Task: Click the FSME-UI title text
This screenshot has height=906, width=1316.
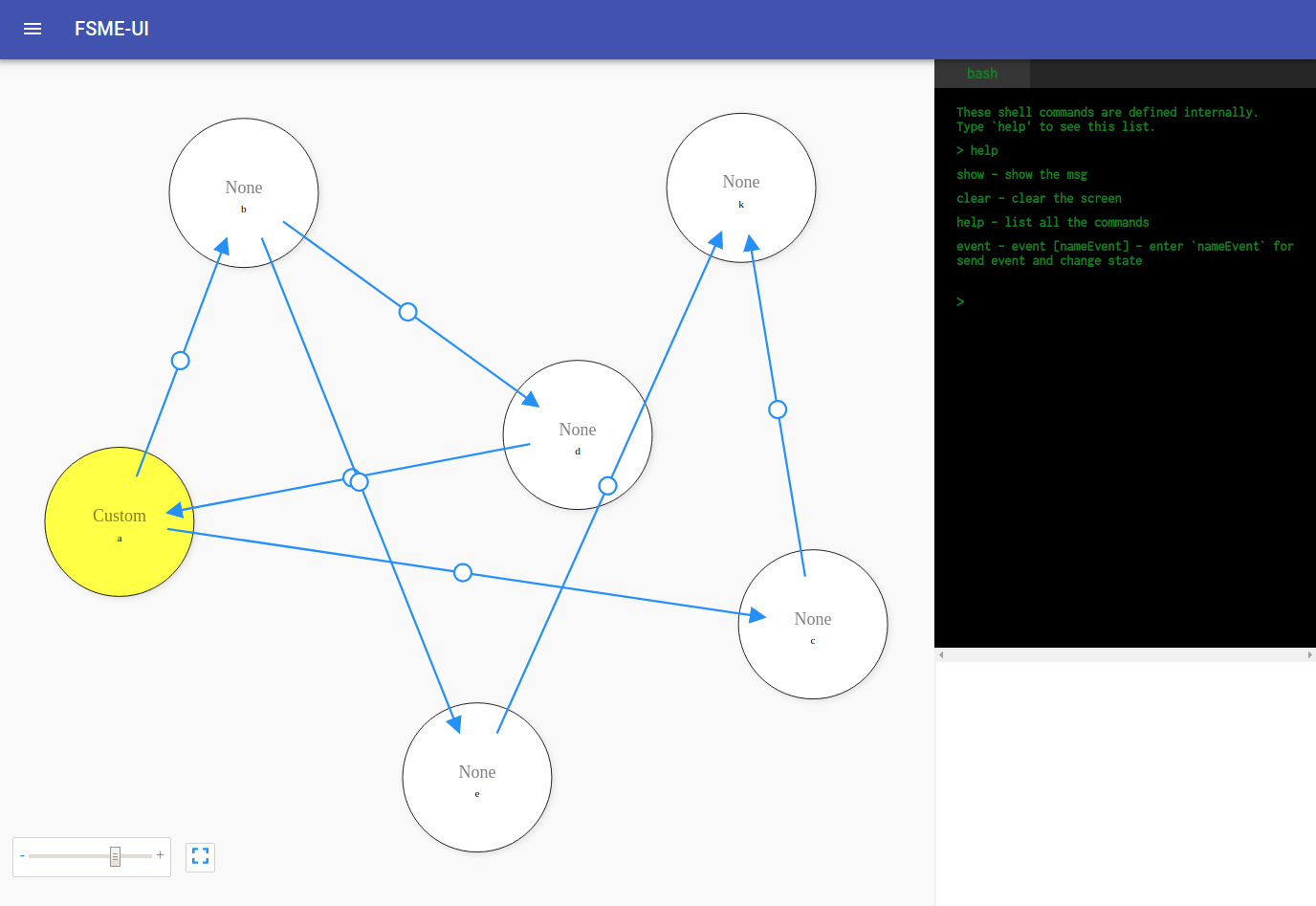Action: point(112,29)
